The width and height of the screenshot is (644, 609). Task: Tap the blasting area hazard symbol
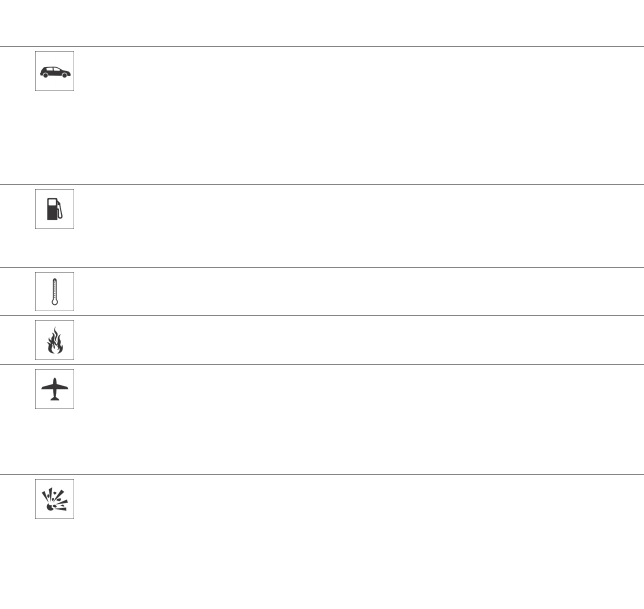[54, 499]
